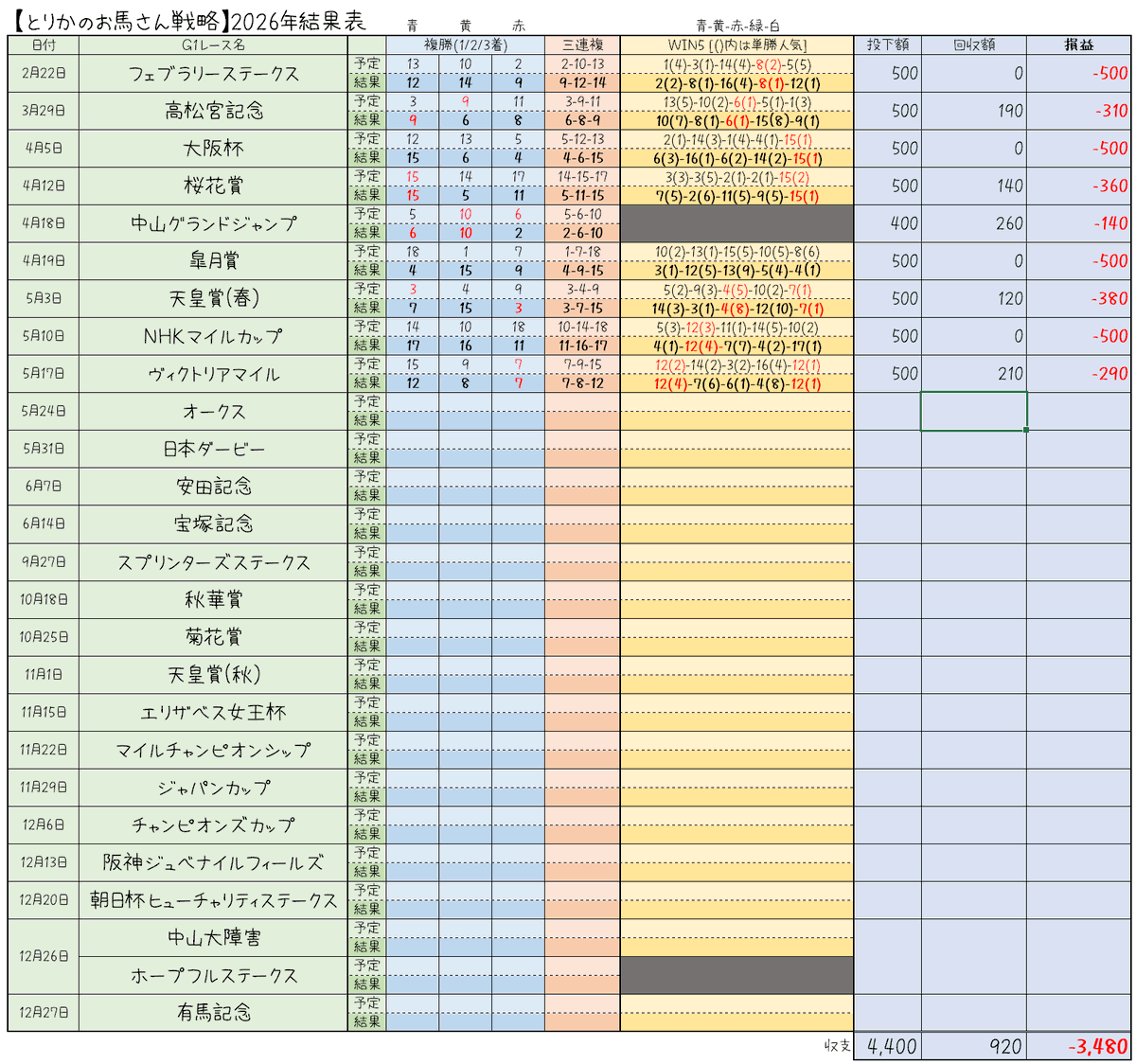The height and width of the screenshot is (1064, 1136).
Task: Click the NHKマイルカップ race cell
Action: [x=213, y=336]
